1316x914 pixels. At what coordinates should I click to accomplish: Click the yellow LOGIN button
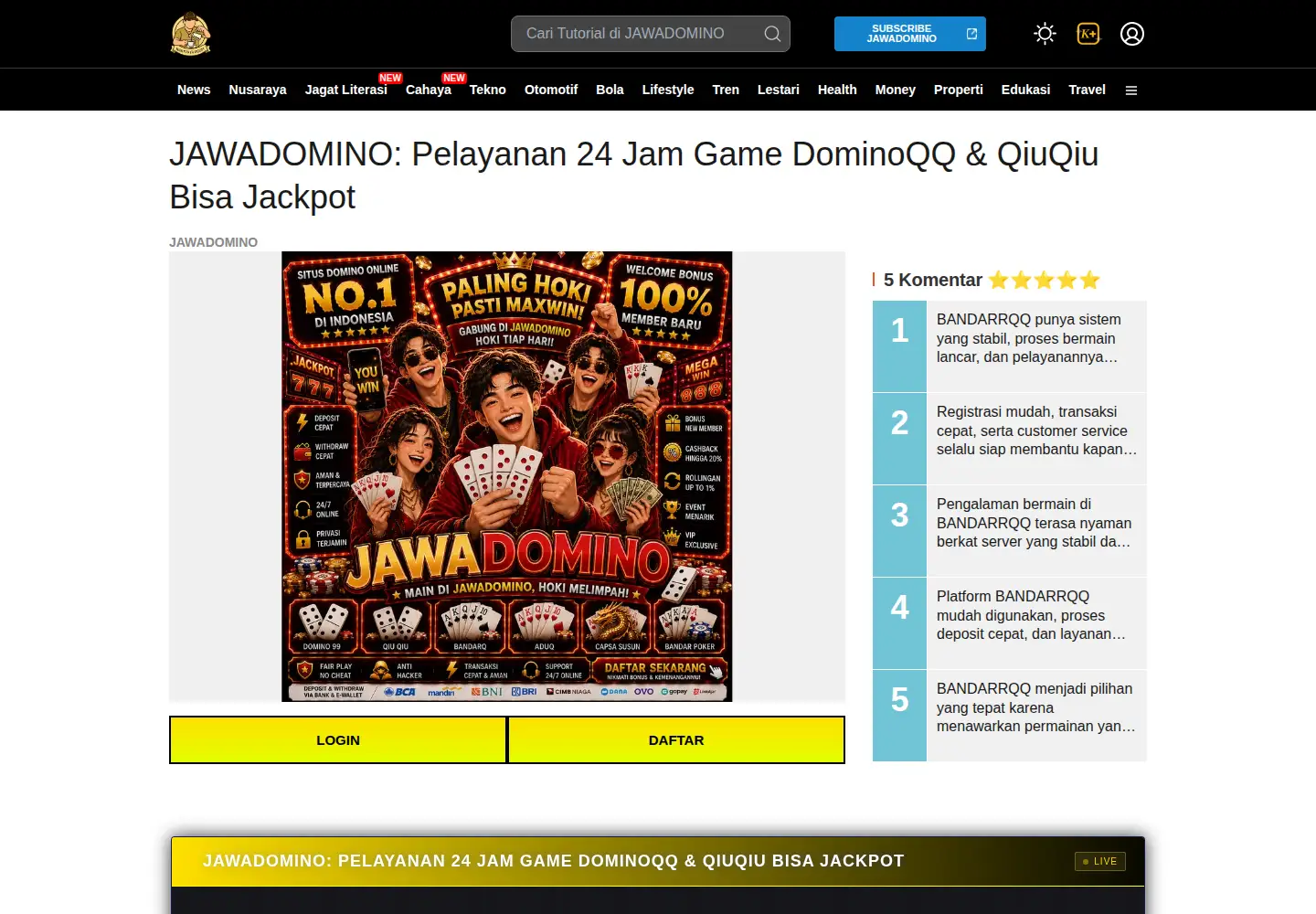click(x=338, y=740)
